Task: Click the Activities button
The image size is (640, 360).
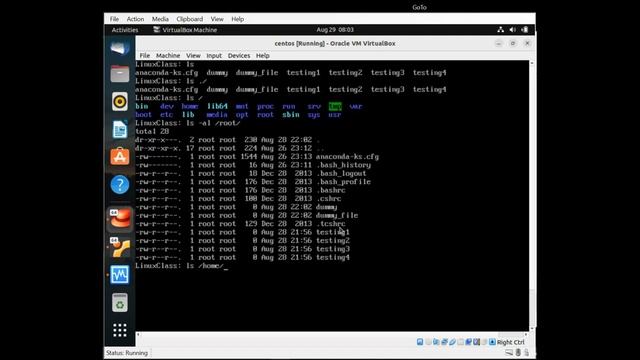Action: pyautogui.click(x=124, y=30)
